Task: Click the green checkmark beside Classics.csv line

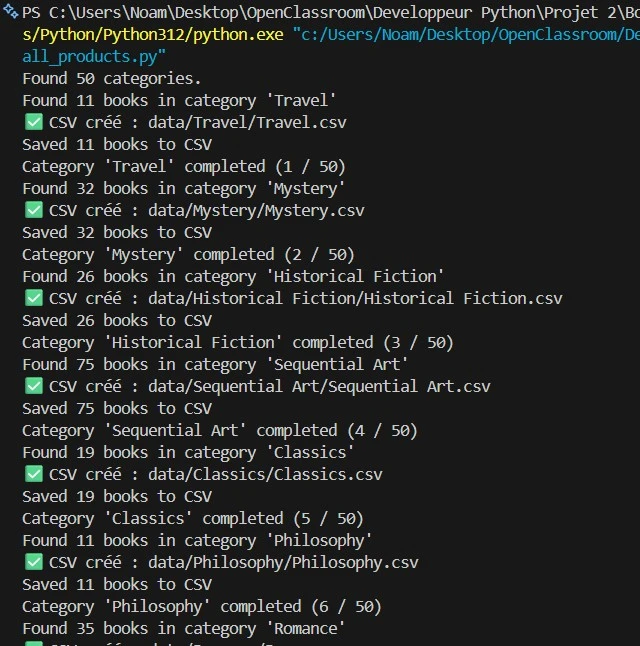Action: click(33, 475)
